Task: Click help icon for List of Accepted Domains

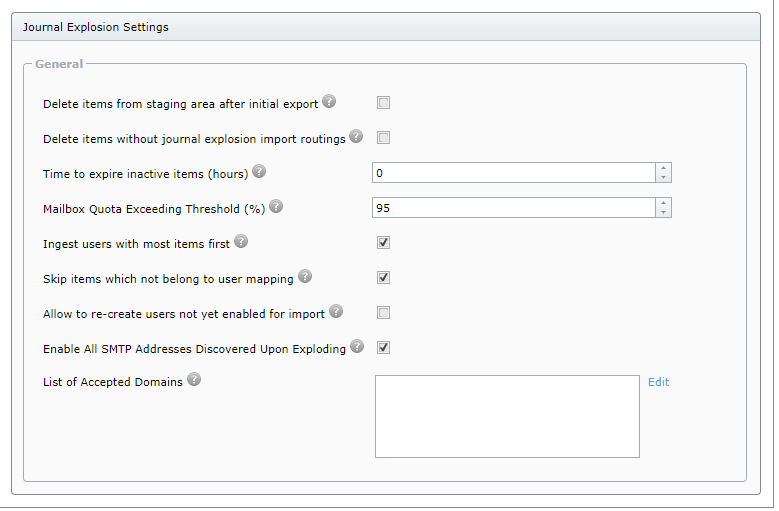Action: coord(194,380)
